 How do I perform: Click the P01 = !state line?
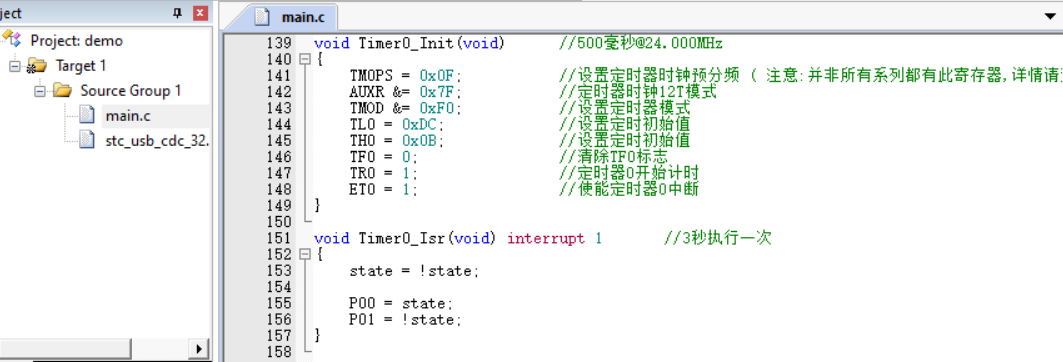[405, 320]
